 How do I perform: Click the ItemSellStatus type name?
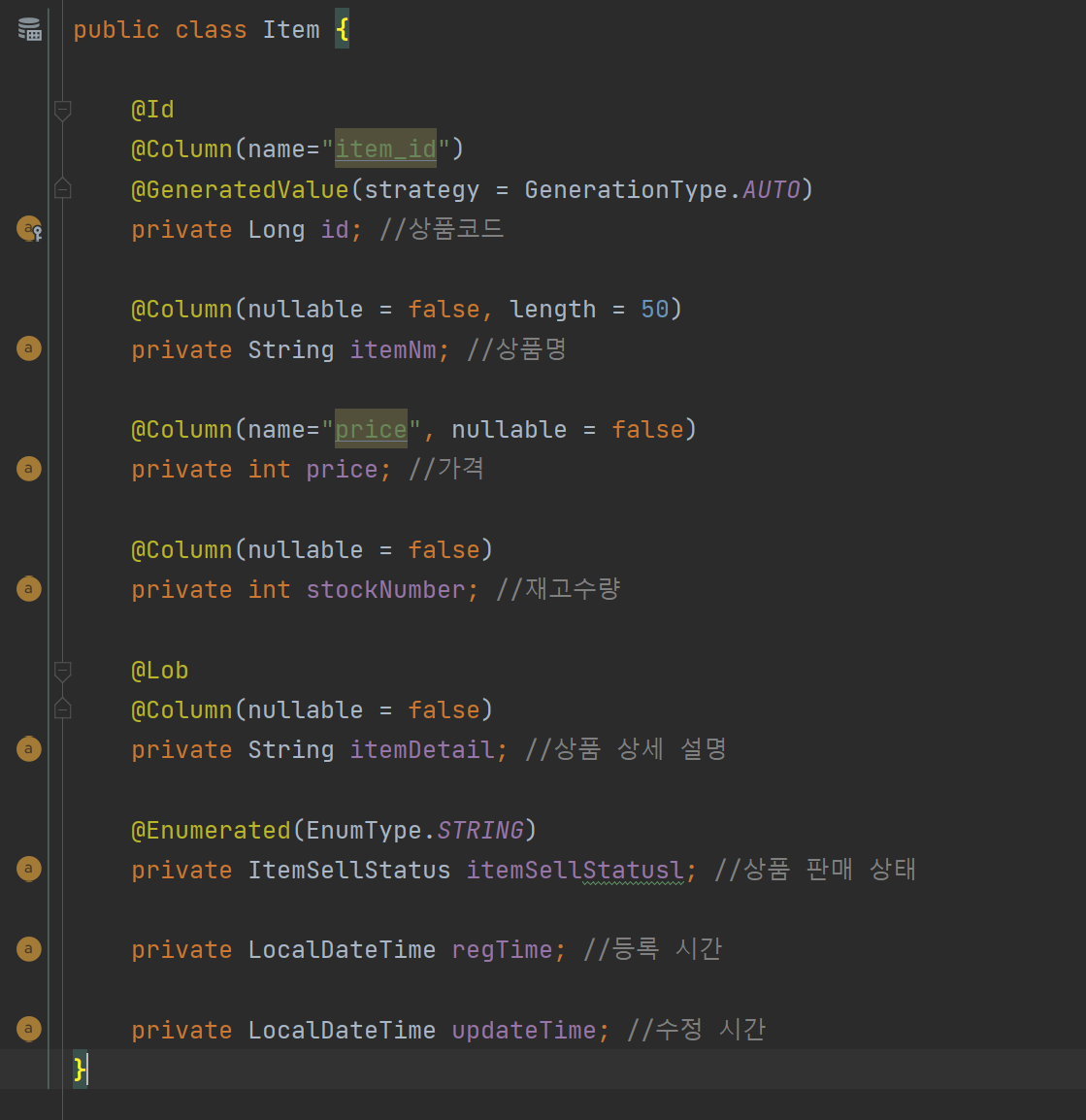pyautogui.click(x=348, y=870)
